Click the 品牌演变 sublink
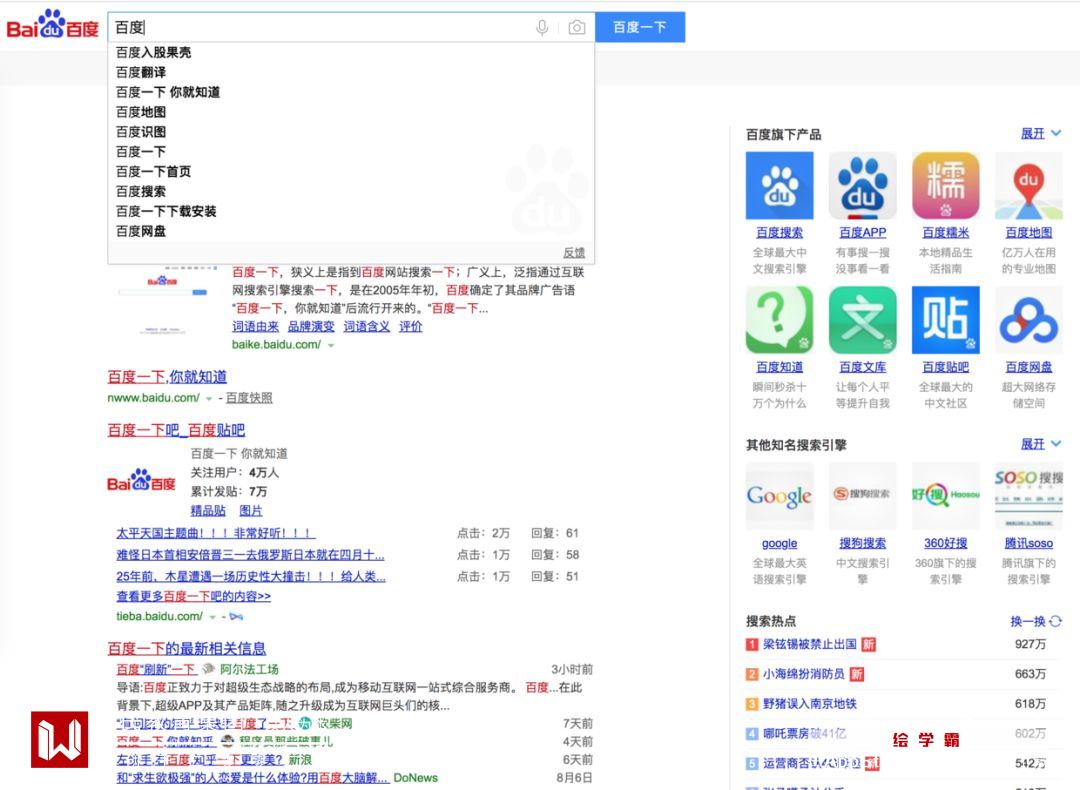The height and width of the screenshot is (790, 1080). pos(311,326)
